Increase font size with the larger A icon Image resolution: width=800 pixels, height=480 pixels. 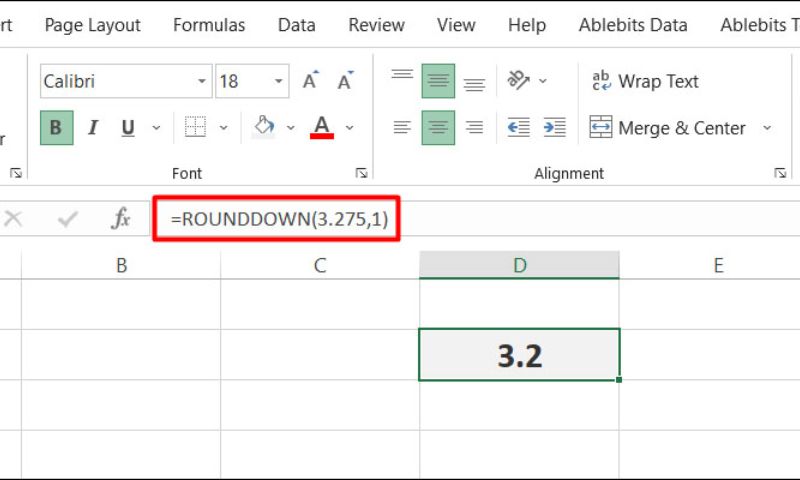coord(311,81)
